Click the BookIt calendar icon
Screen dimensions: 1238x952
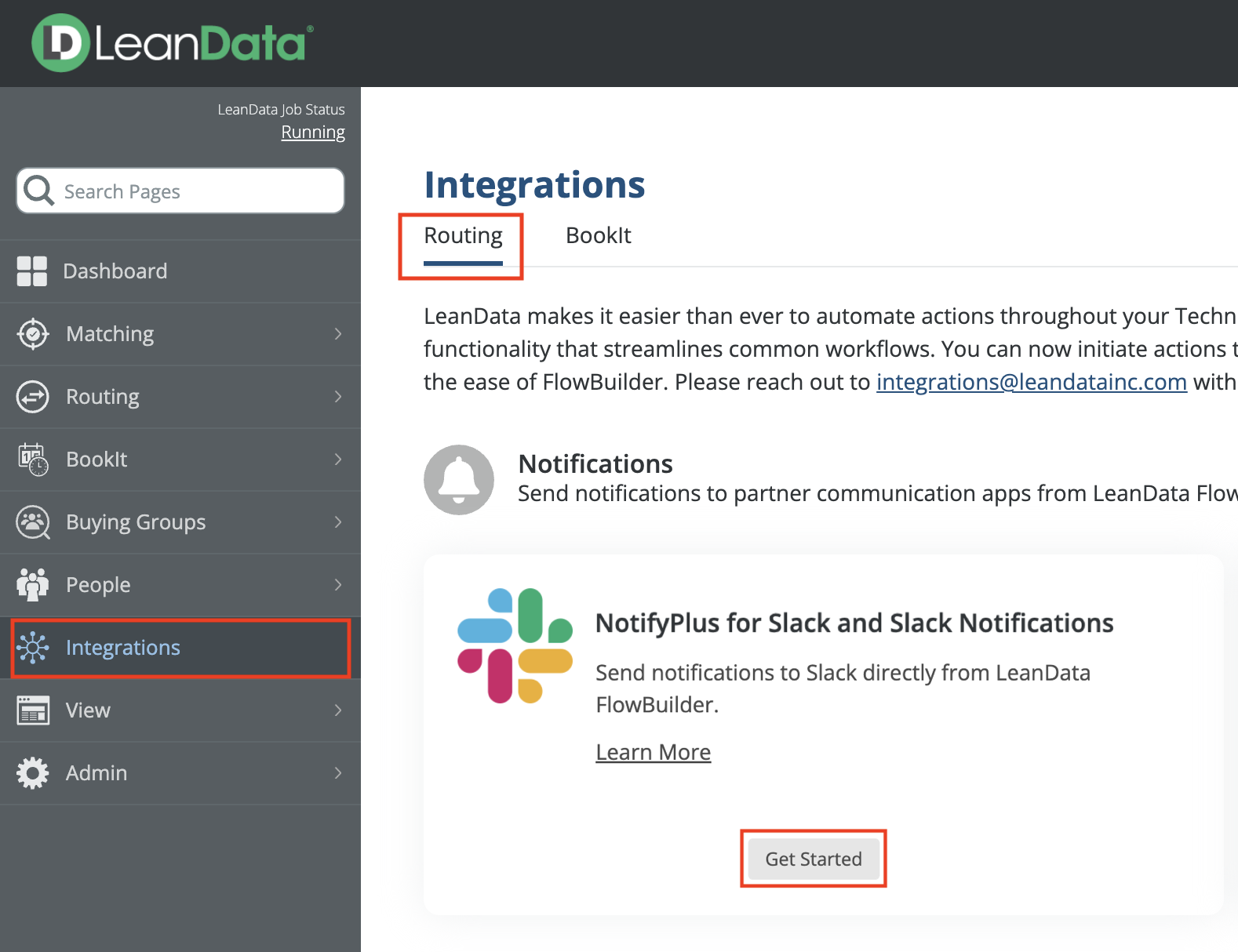click(x=33, y=460)
